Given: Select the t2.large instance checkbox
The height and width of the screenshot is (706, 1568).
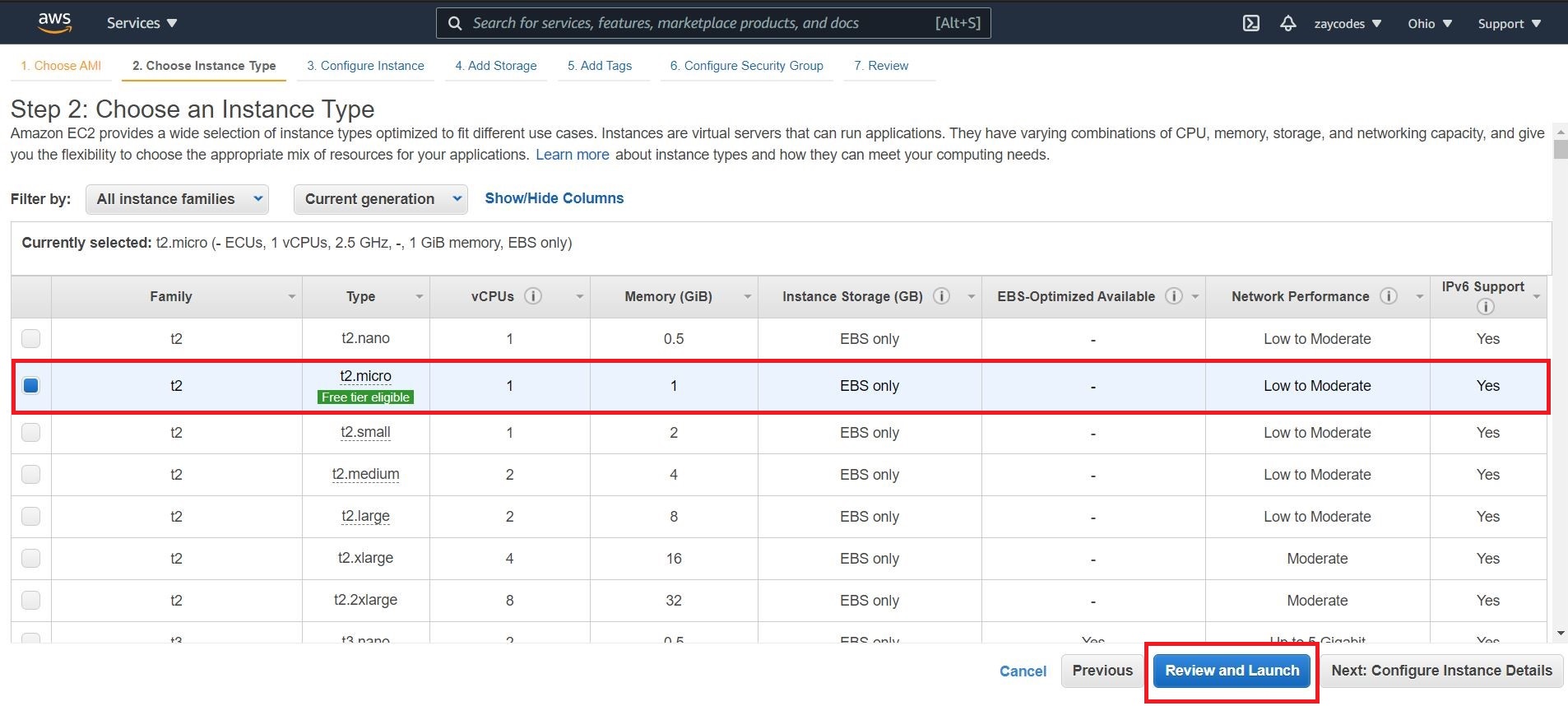Looking at the screenshot, I should (30, 516).
